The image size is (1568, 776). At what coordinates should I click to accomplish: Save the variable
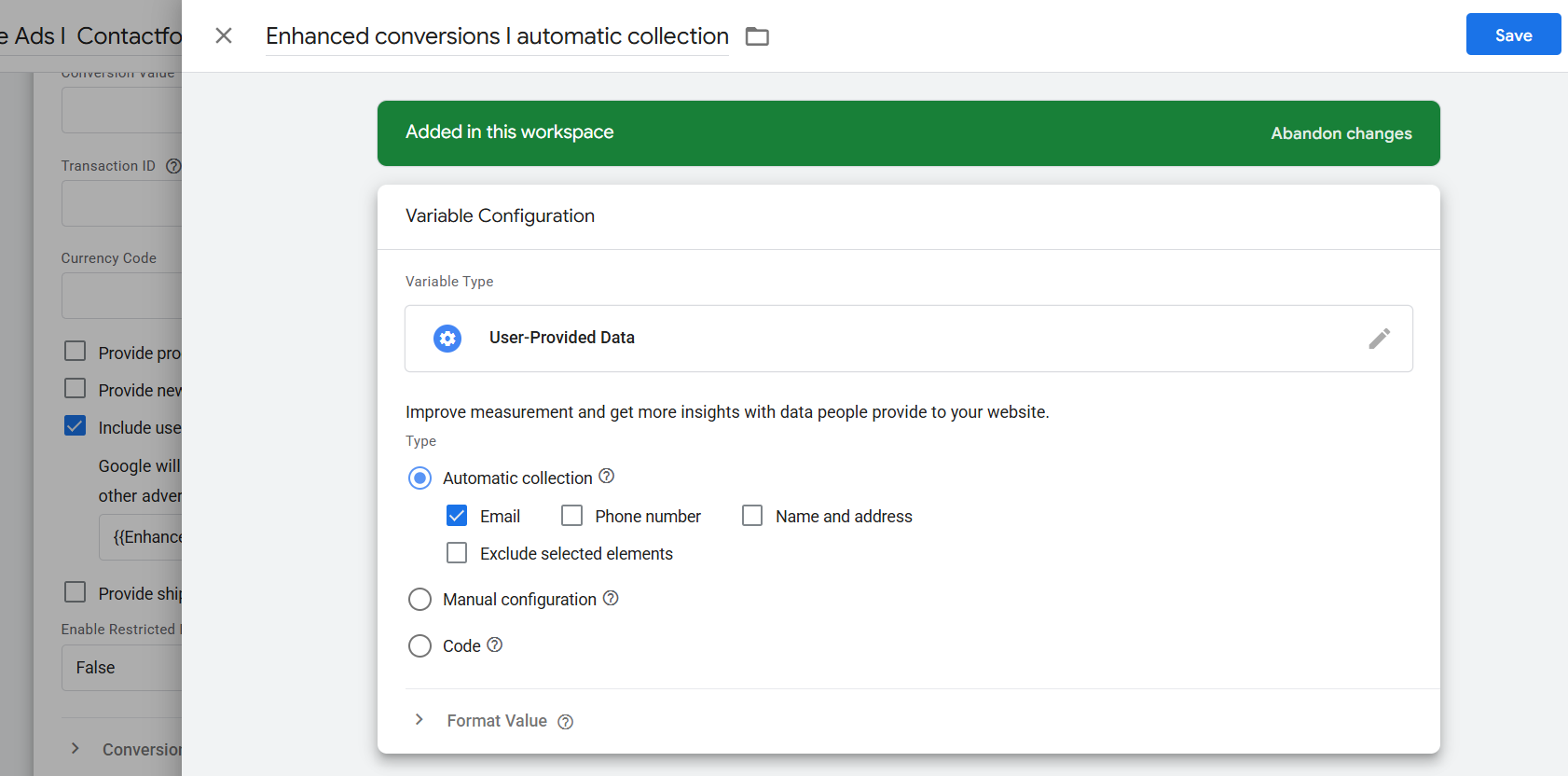(x=1513, y=35)
